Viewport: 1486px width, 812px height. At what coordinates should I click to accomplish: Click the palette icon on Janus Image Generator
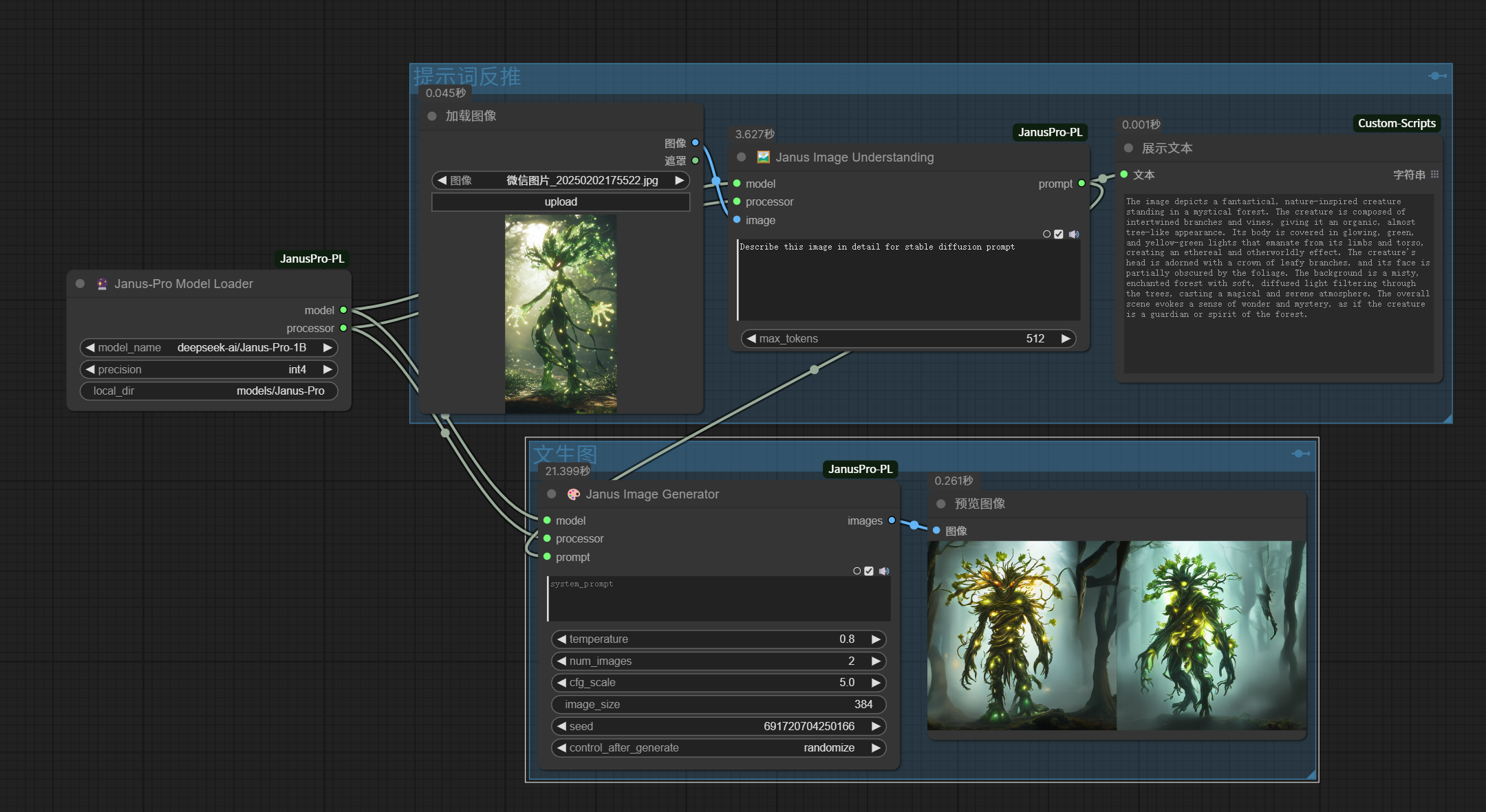click(x=573, y=494)
